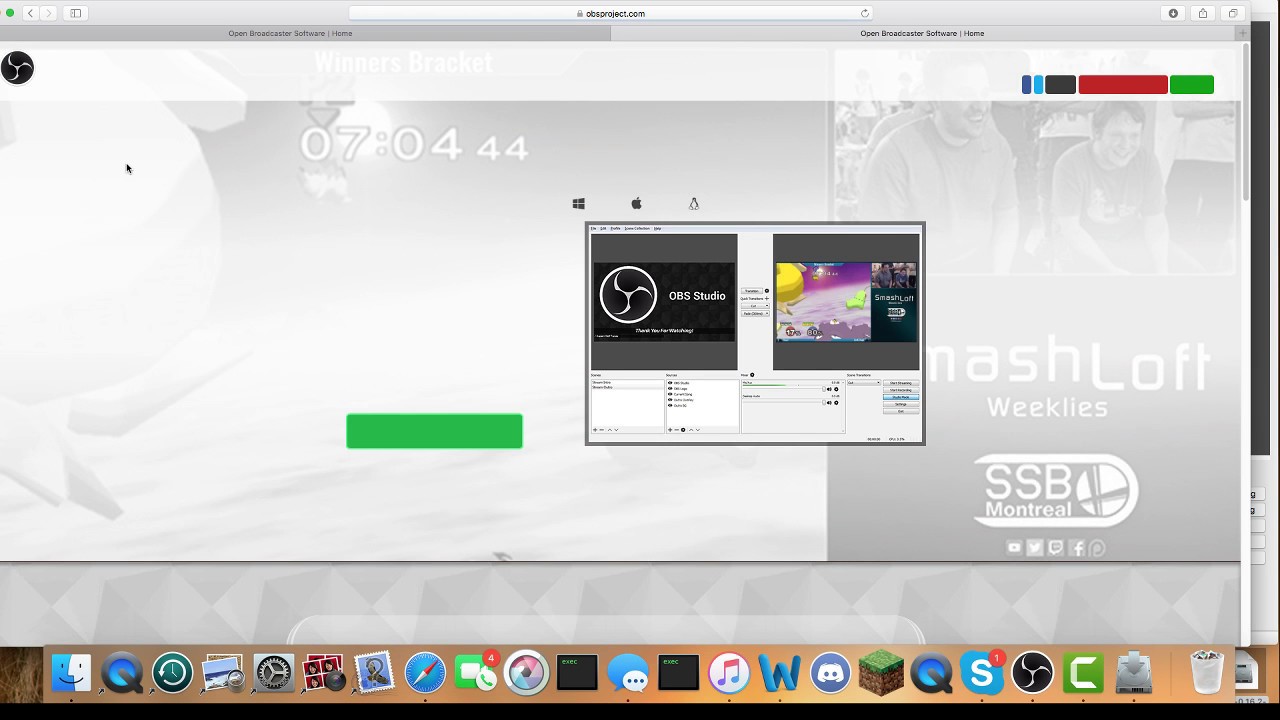The height and width of the screenshot is (720, 1280).
Task: Open Preview from the Dock
Action: pyautogui.click(x=223, y=673)
